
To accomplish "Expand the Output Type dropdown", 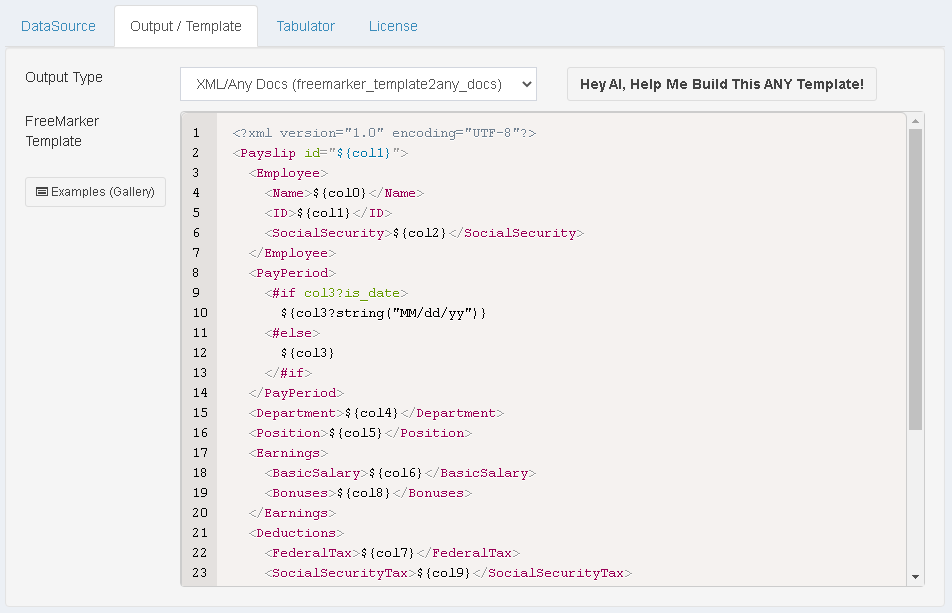I will (x=358, y=84).
